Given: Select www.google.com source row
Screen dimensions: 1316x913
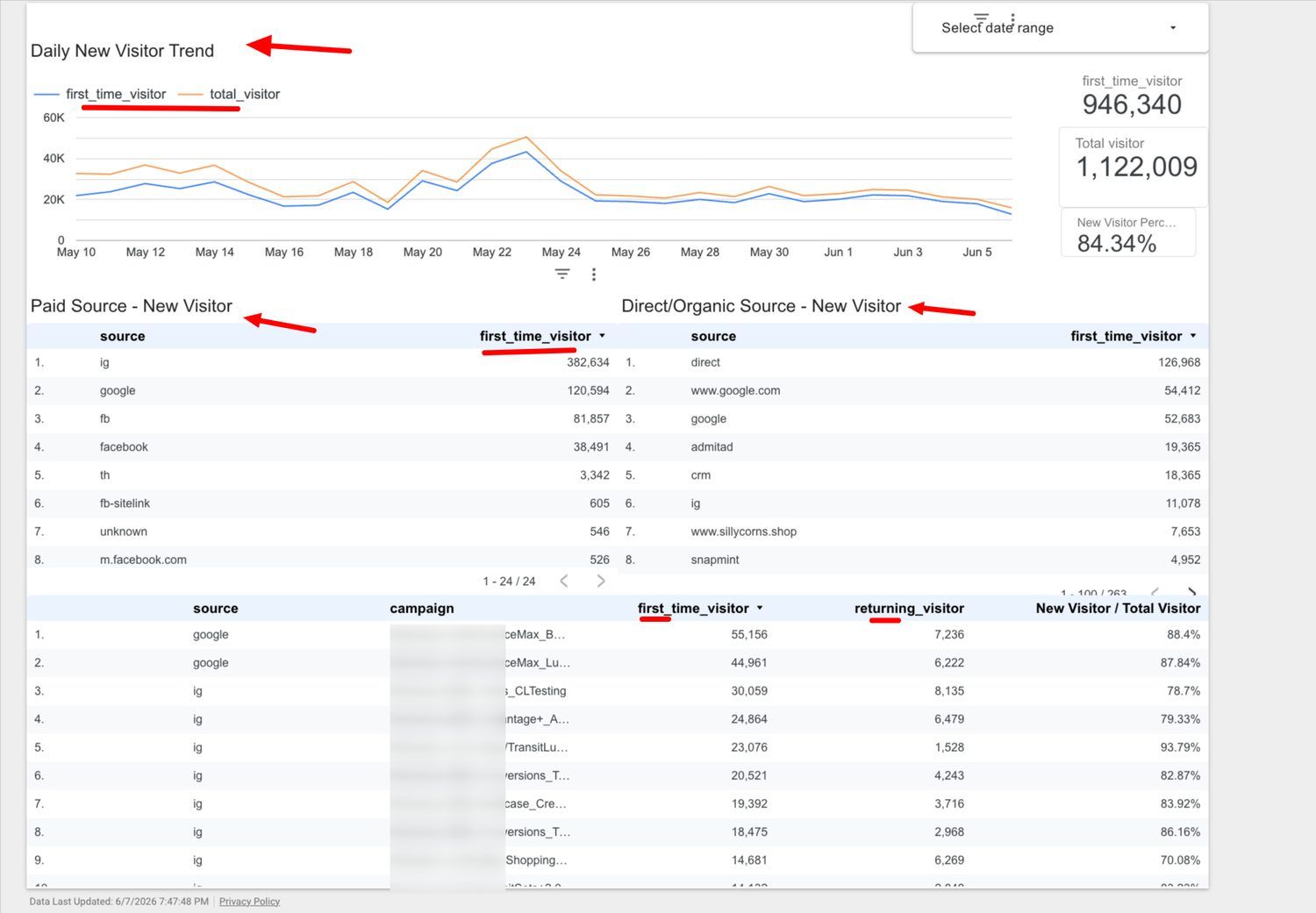Looking at the screenshot, I should pyautogui.click(x=913, y=390).
